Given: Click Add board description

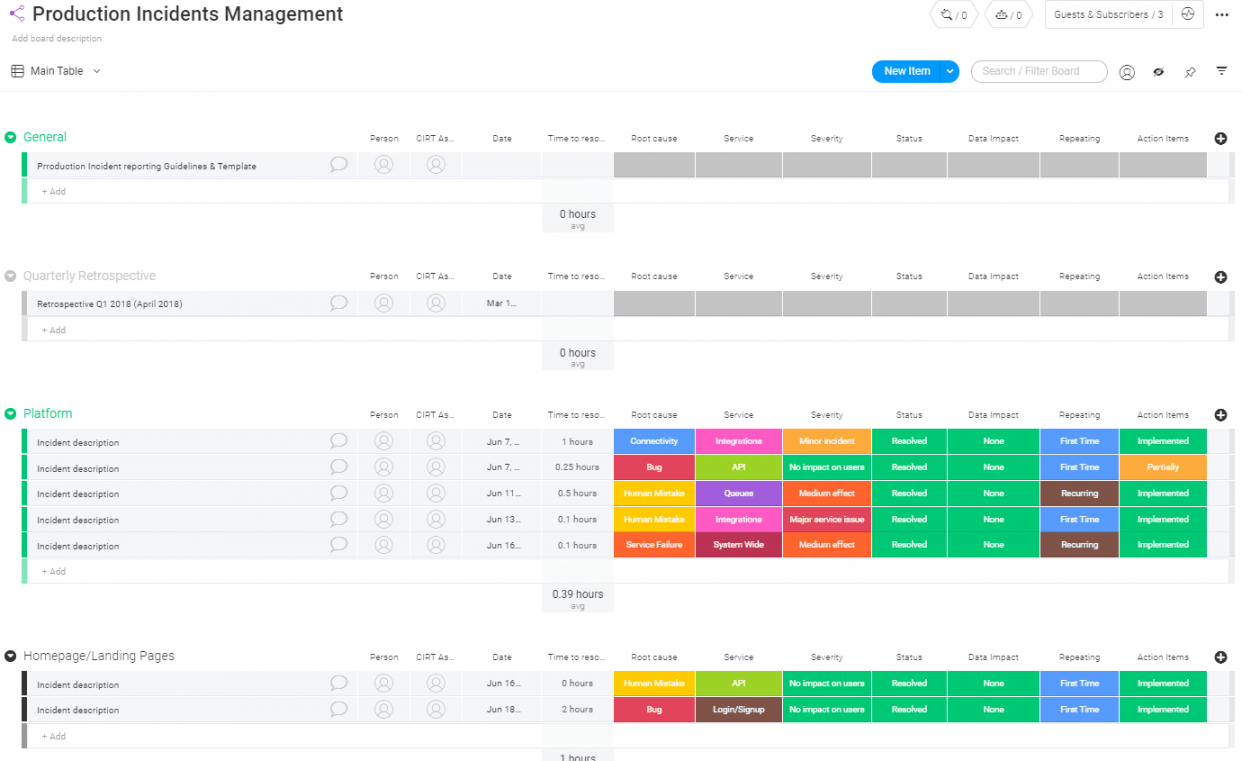Looking at the screenshot, I should (x=57, y=39).
